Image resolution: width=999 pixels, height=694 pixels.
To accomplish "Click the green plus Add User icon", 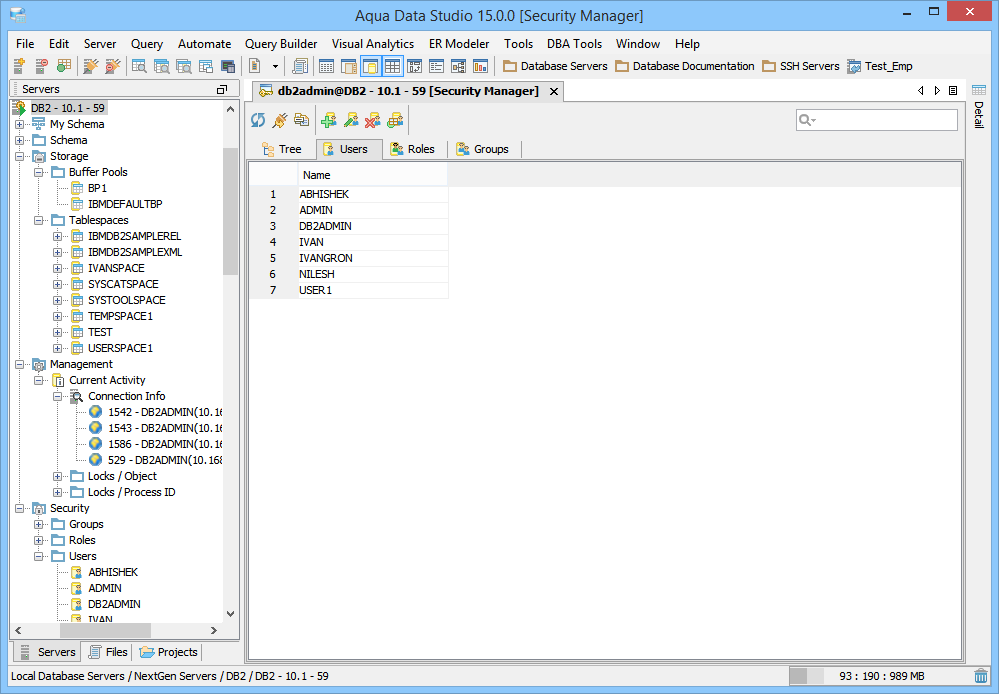I will click(x=328, y=120).
